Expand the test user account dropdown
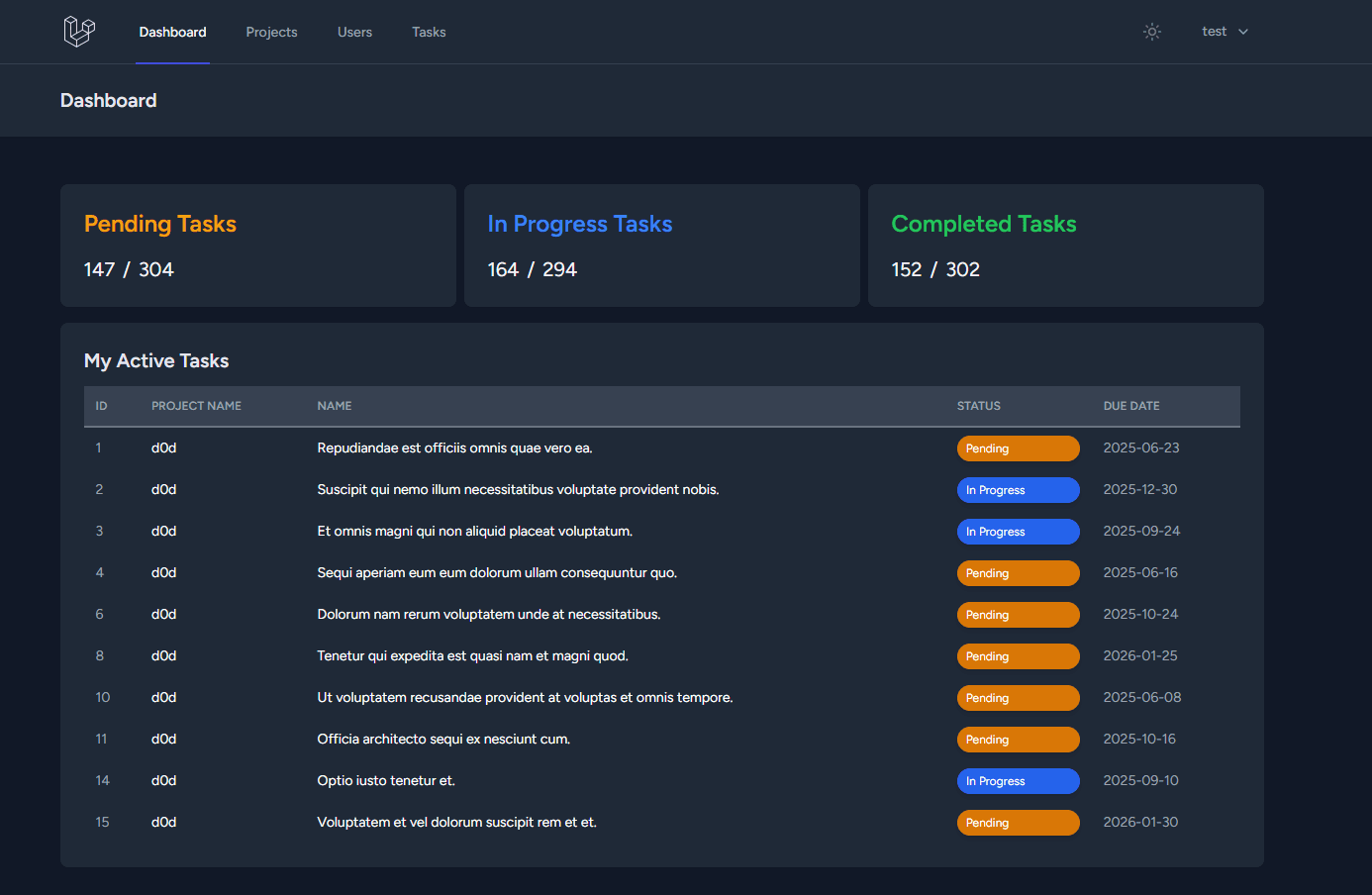 [1225, 31]
